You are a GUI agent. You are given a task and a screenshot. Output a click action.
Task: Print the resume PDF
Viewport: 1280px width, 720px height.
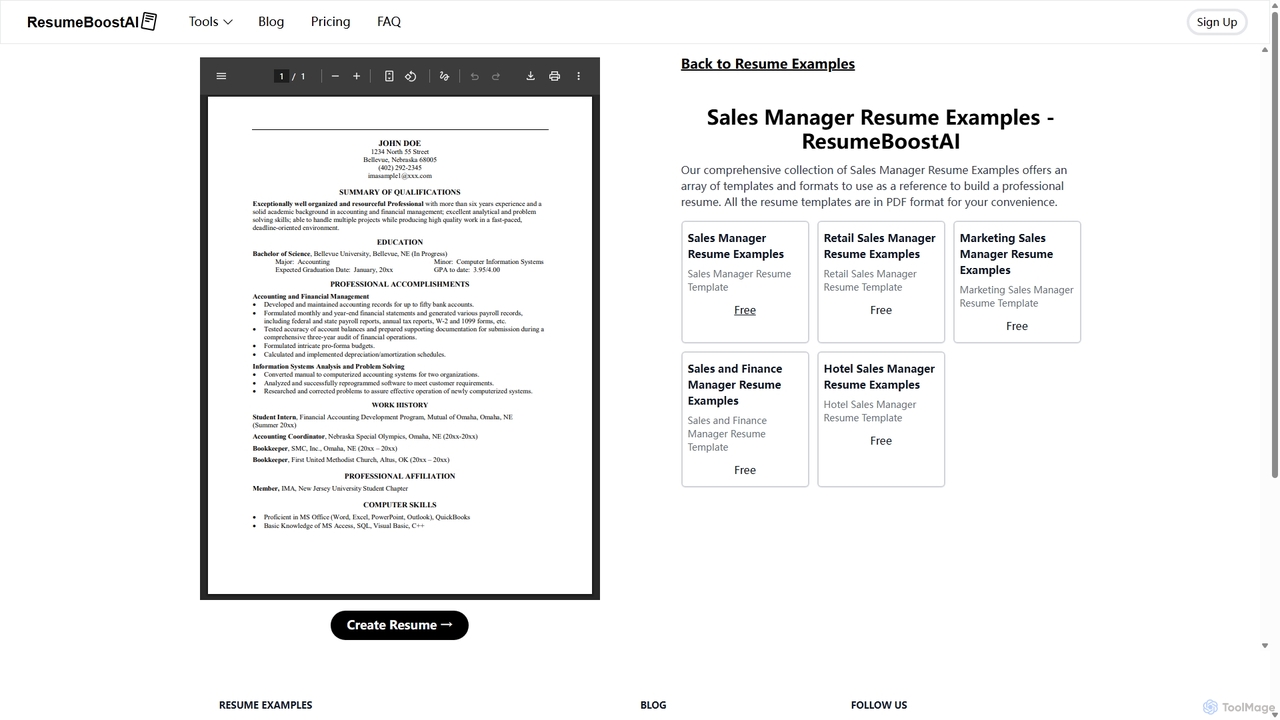pyautogui.click(x=554, y=76)
